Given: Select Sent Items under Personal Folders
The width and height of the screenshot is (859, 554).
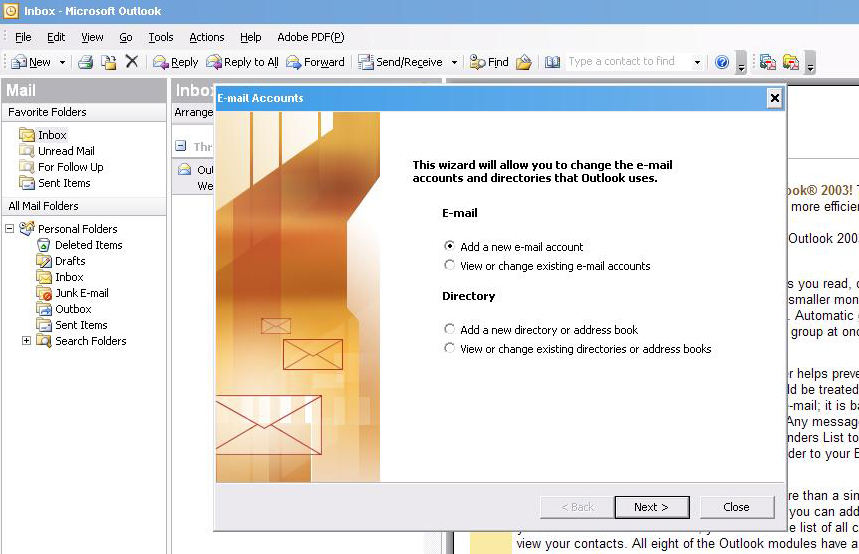Looking at the screenshot, I should pos(72,324).
